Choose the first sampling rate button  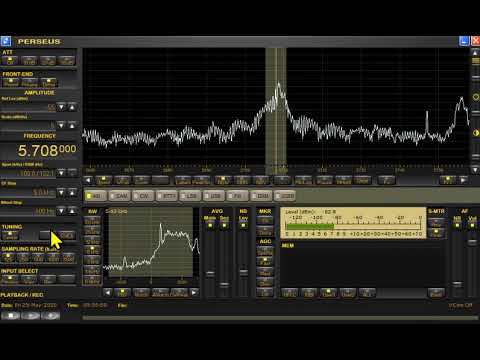tap(8, 257)
